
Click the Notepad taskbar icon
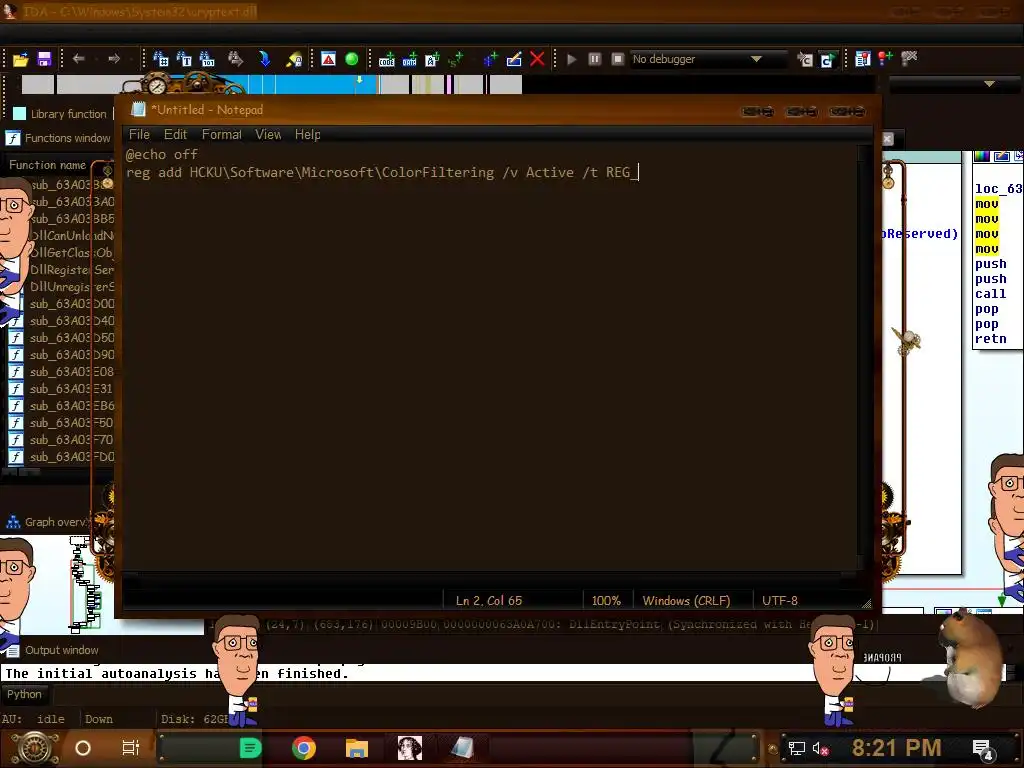tap(463, 748)
